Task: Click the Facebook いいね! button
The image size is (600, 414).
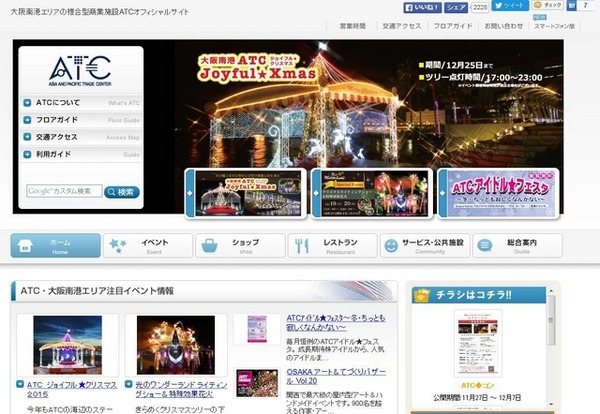Action: coord(422,7)
